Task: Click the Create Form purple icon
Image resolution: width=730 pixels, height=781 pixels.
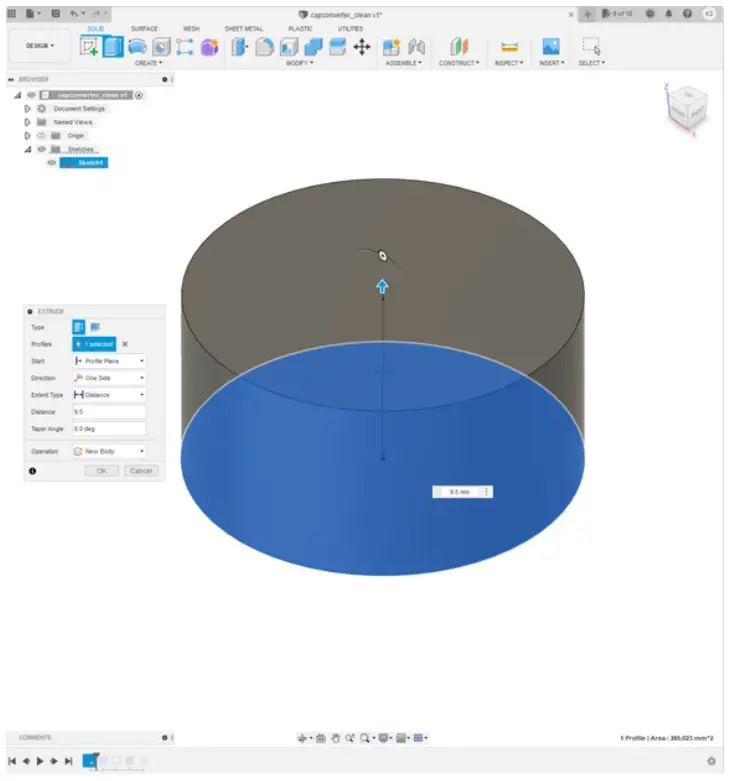Action: [210, 47]
